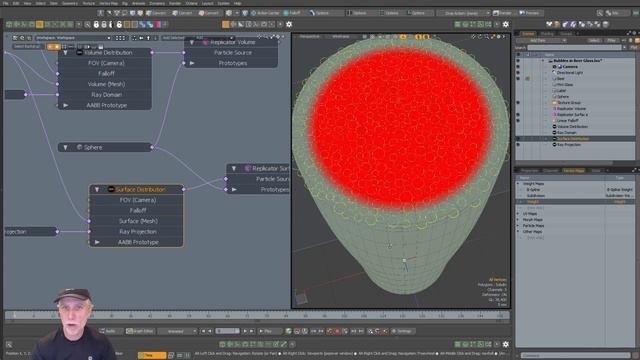
Task: Click the red-pink swatch icon in toolbar
Action: pyautogui.click(x=157, y=24)
